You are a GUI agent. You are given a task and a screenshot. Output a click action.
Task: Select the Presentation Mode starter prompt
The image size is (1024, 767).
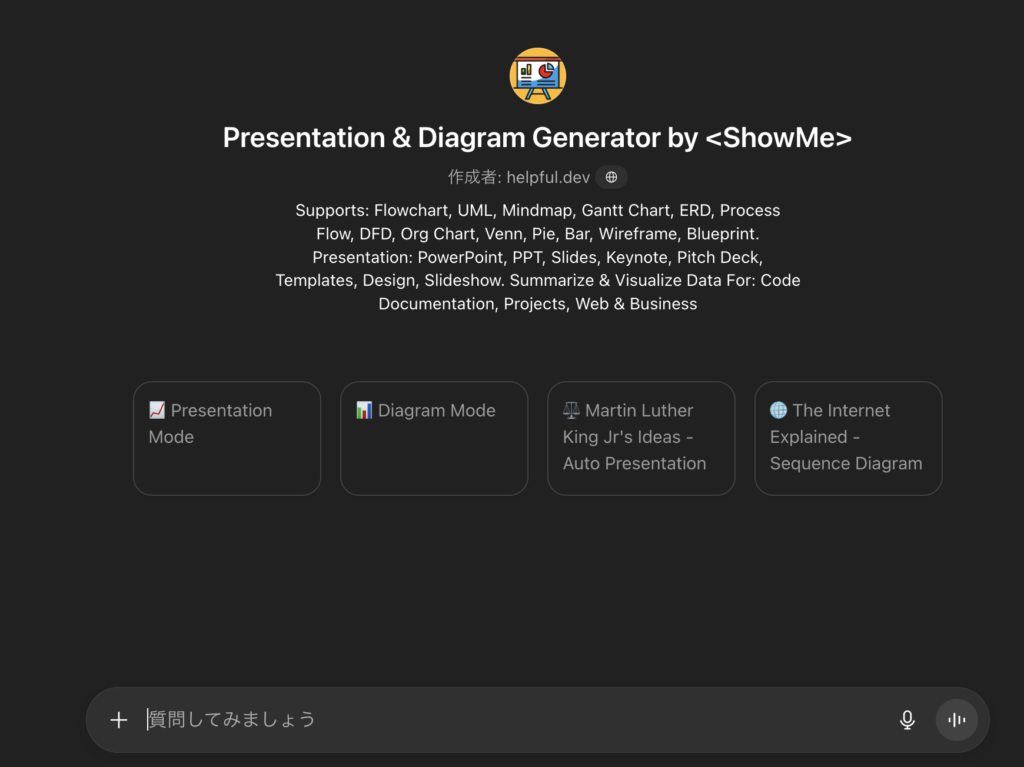227,438
